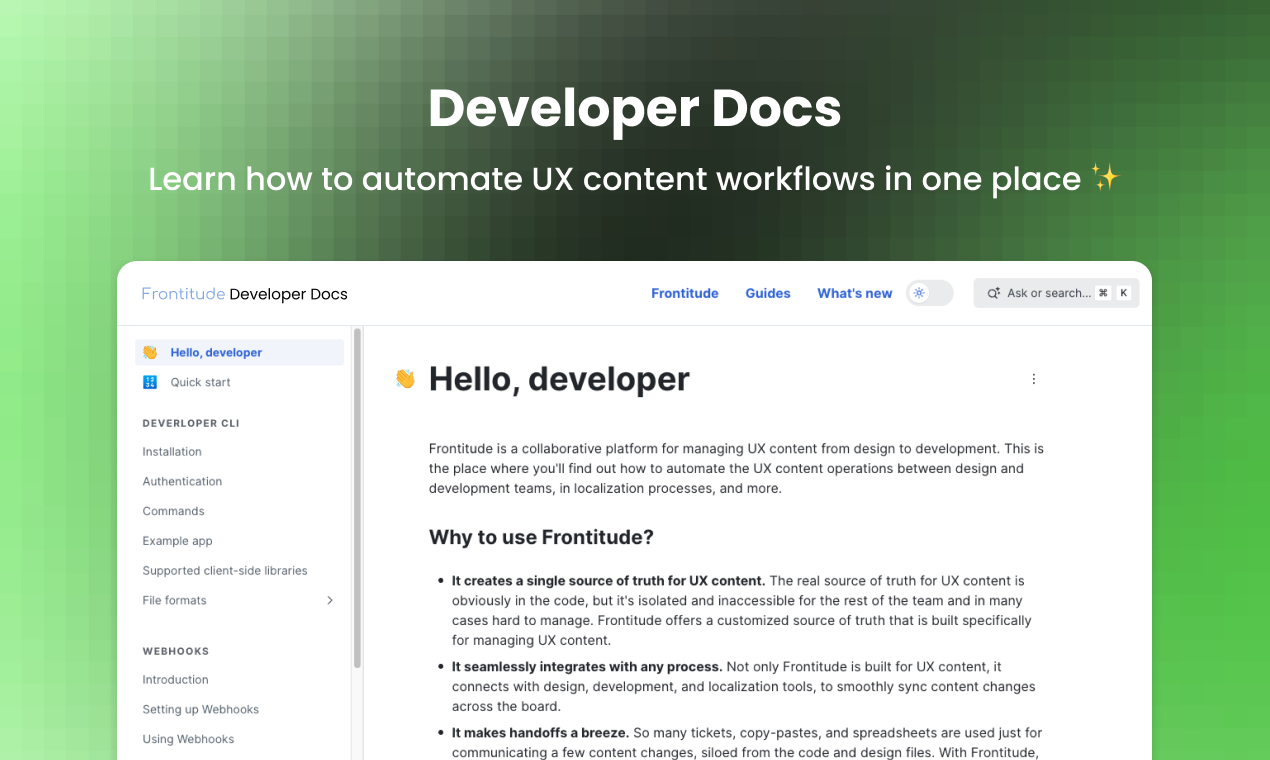Expand the File formats section chevron
Screen dimensions: 1270x760
tap(330, 600)
